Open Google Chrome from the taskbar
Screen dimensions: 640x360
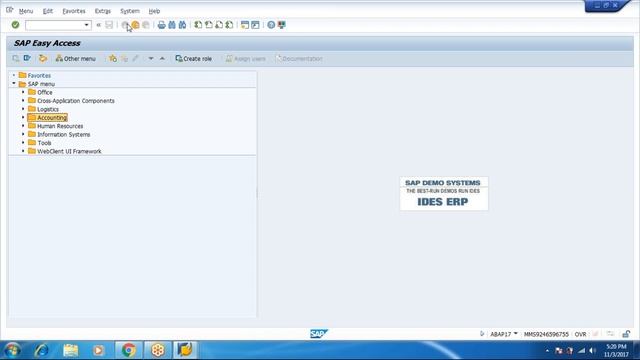[x=129, y=350]
